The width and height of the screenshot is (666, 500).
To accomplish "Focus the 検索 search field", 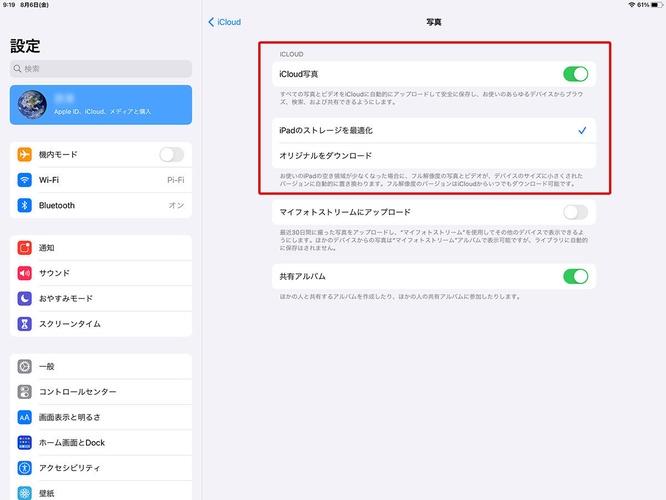I will [101, 69].
